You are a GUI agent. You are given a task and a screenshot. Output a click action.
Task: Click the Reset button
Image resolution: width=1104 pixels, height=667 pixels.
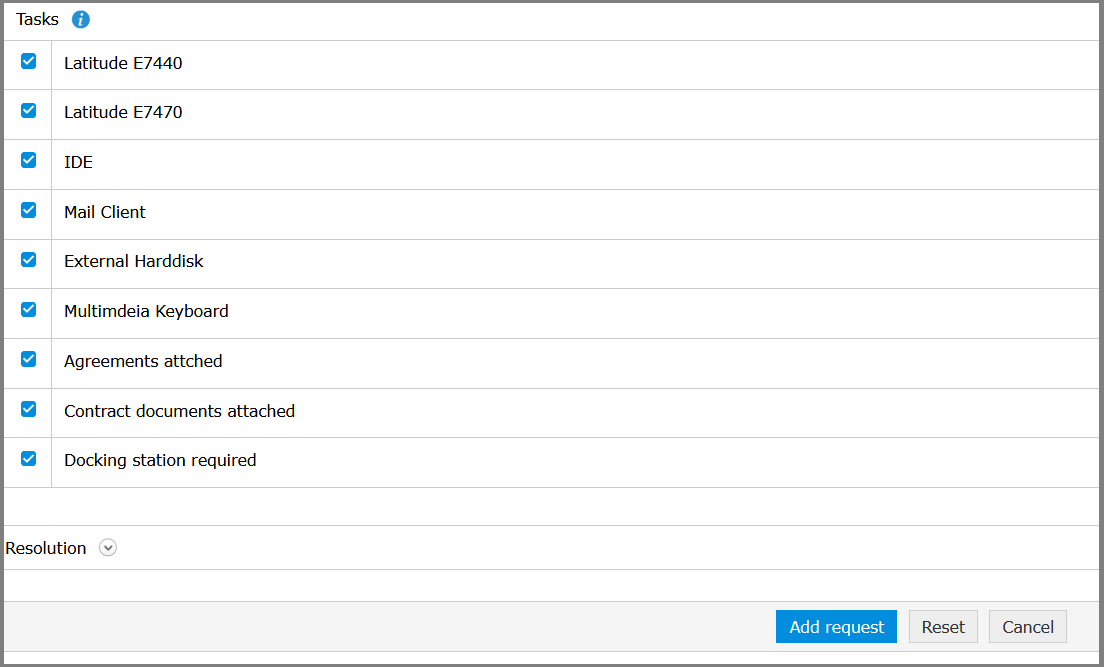point(943,627)
